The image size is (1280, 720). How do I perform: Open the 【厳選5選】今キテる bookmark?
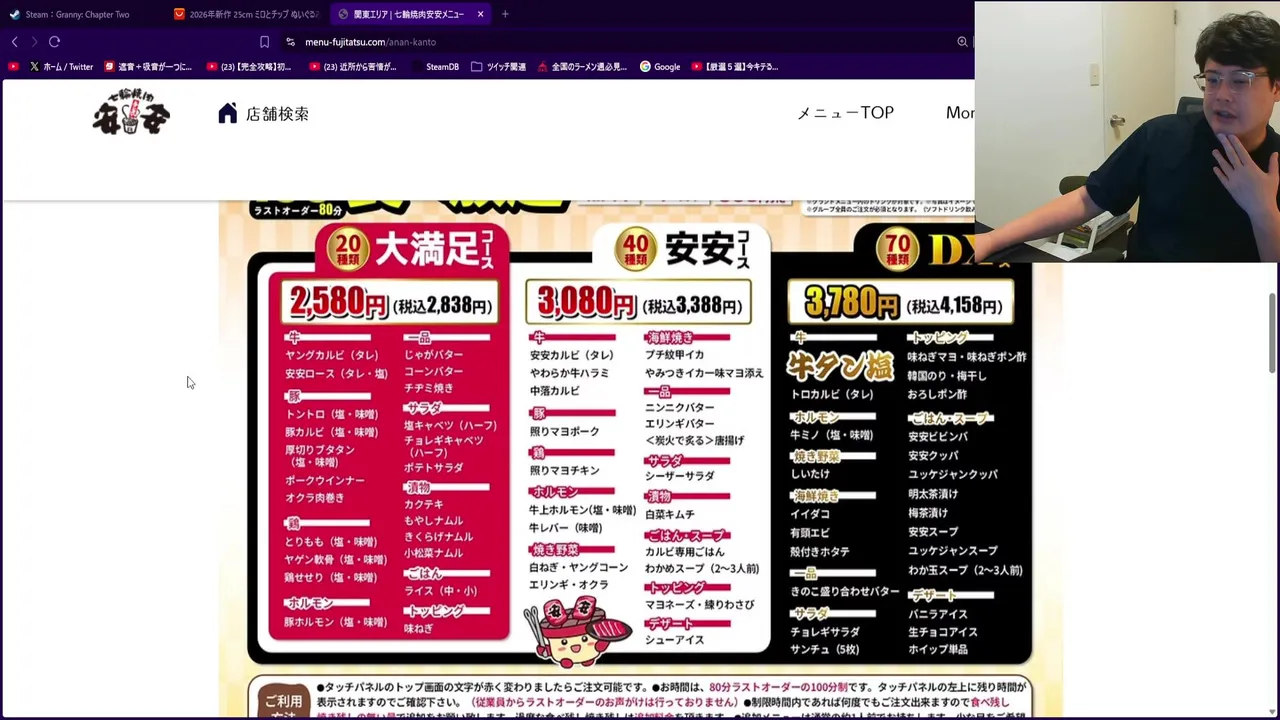tap(735, 67)
